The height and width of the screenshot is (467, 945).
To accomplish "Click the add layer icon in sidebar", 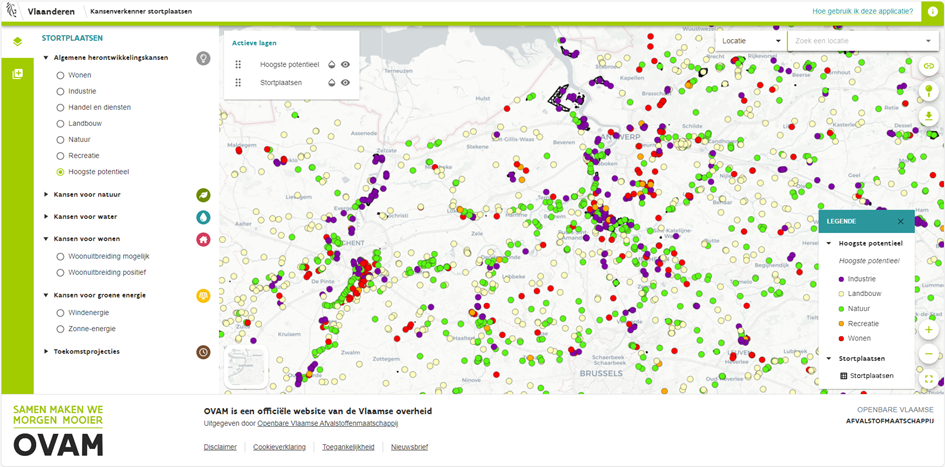I will click(17, 74).
